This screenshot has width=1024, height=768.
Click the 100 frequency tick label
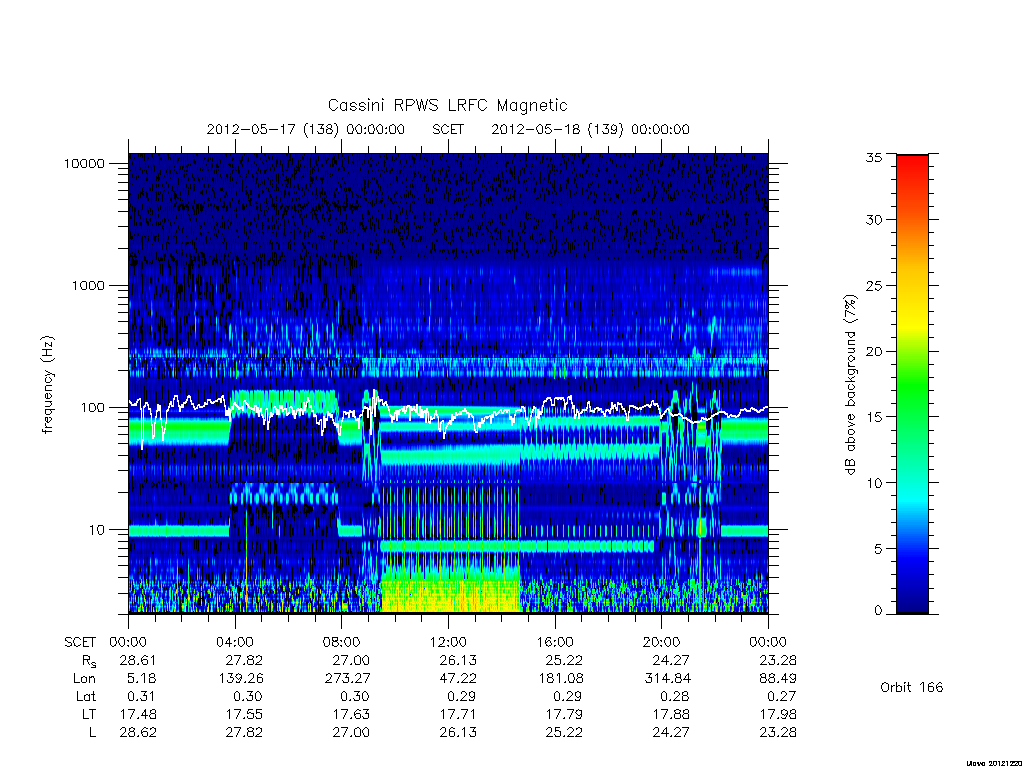[x=92, y=408]
